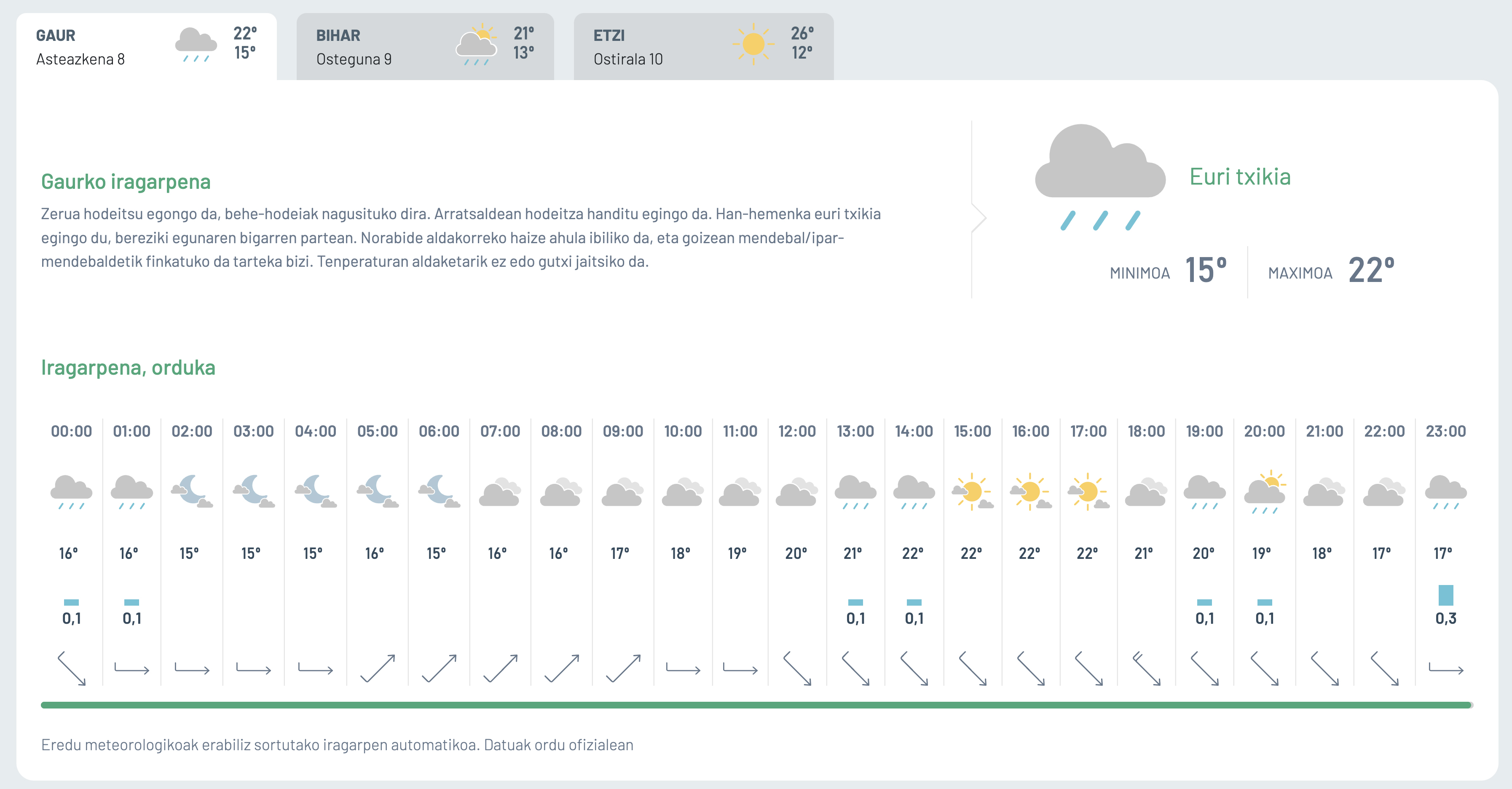1512x789 pixels.
Task: Click the wind direction arrow at 05:00
Action: click(x=378, y=668)
